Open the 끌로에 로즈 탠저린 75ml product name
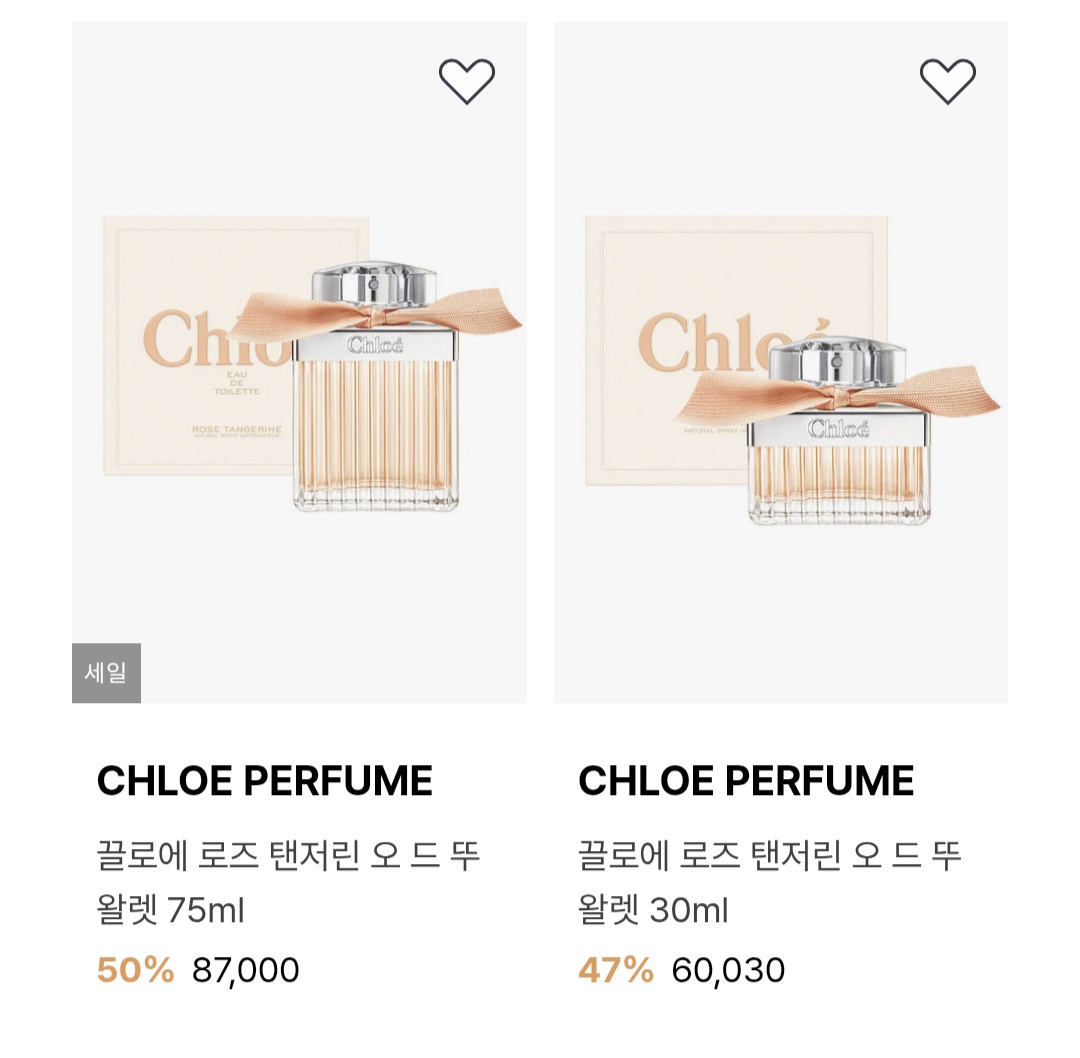The width and height of the screenshot is (1080, 1058). tap(288, 882)
